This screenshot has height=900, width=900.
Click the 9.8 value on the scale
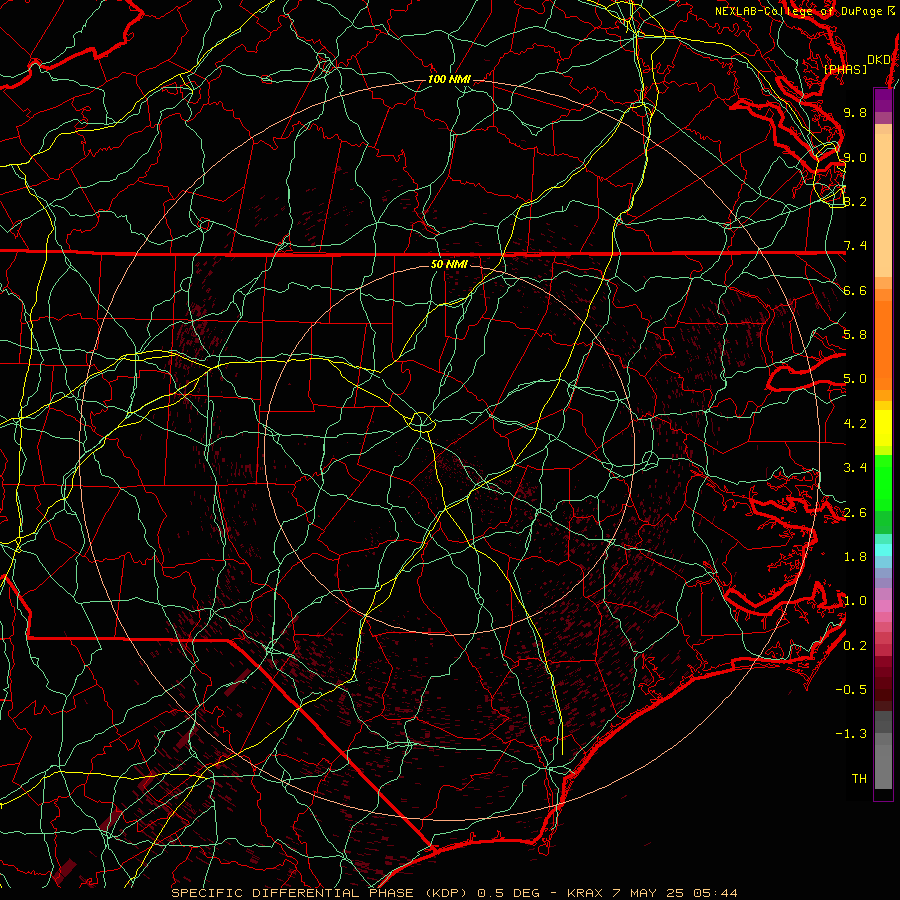855,112
